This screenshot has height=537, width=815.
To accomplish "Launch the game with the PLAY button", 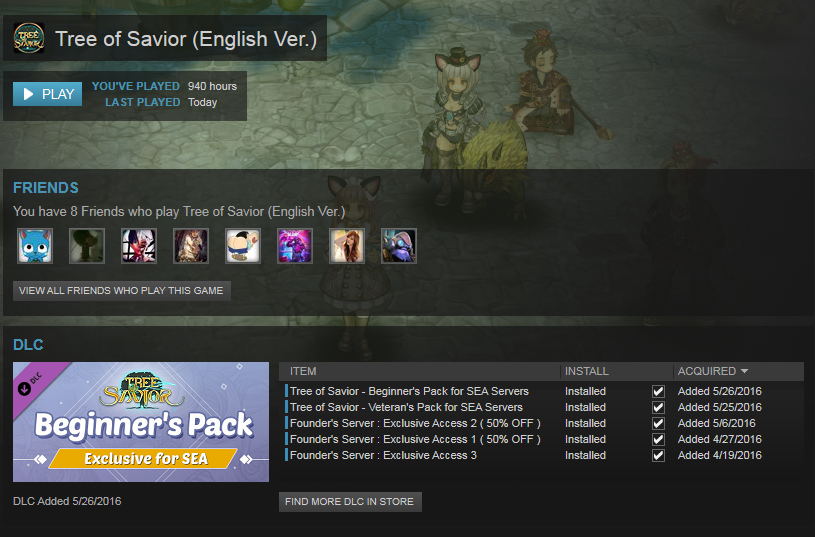I will point(47,94).
